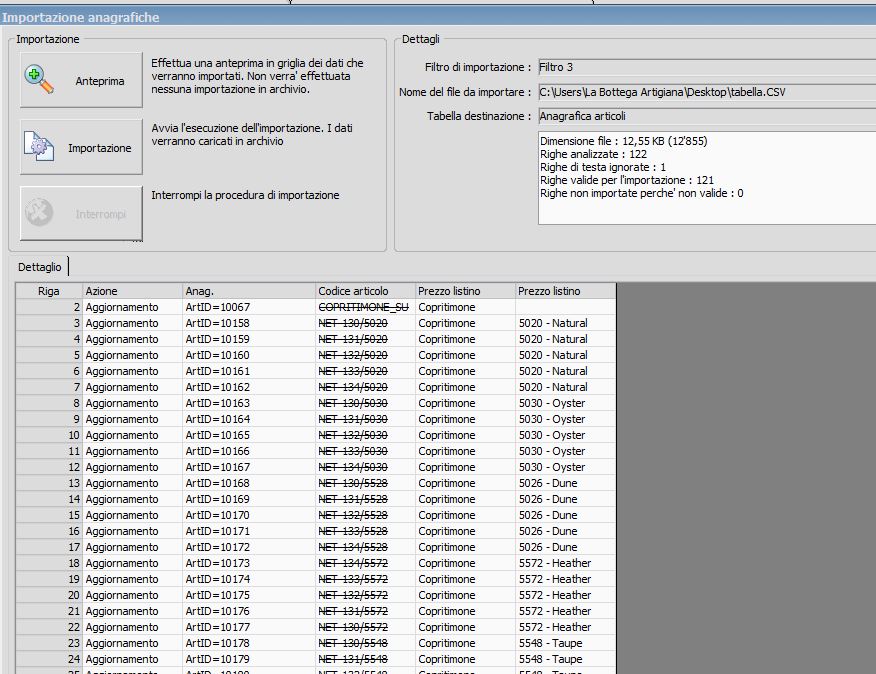The height and width of the screenshot is (674, 876).
Task: Click the disabled Interrompi cross icon
Action: click(39, 212)
